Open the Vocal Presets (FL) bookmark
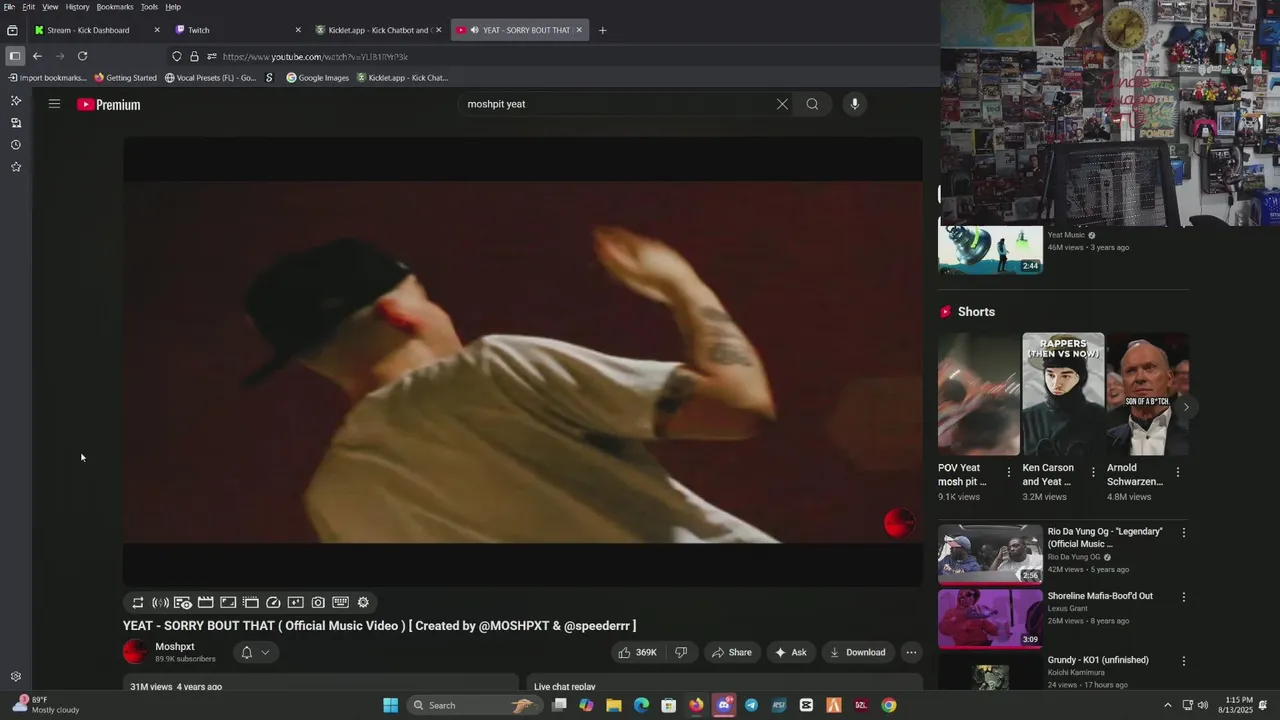This screenshot has height=720, width=1280. [x=211, y=78]
